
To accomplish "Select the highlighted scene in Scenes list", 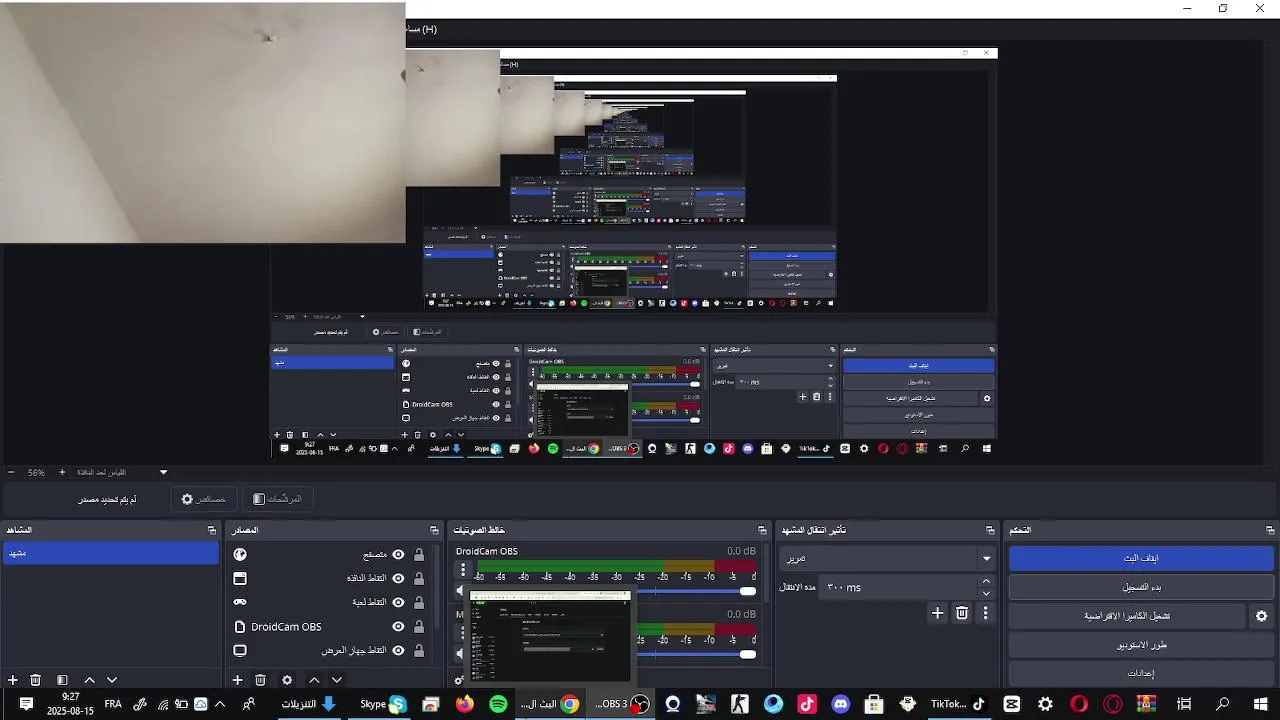I will click(110, 553).
